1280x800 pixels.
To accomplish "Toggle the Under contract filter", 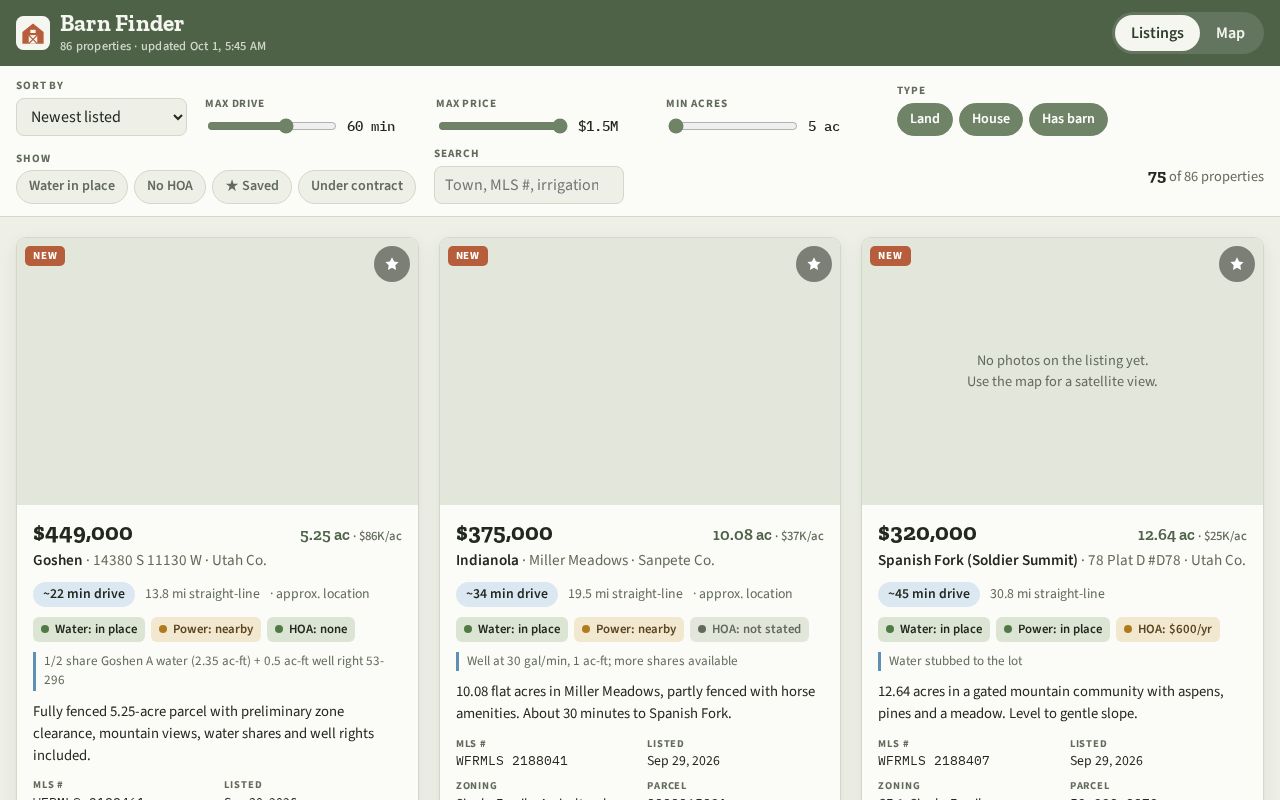I will pyautogui.click(x=357, y=186).
